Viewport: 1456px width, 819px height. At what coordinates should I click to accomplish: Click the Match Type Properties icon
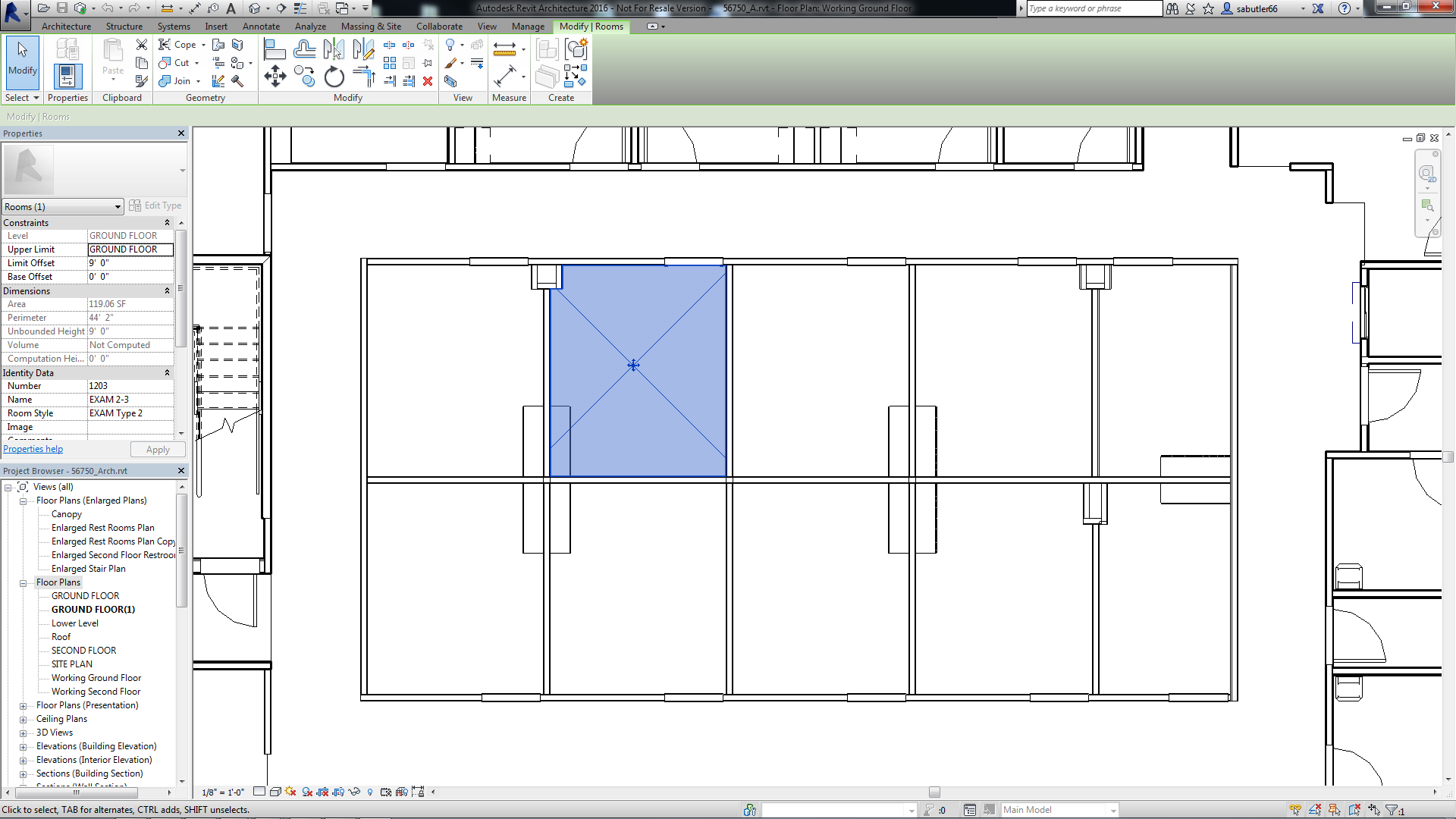[142, 81]
